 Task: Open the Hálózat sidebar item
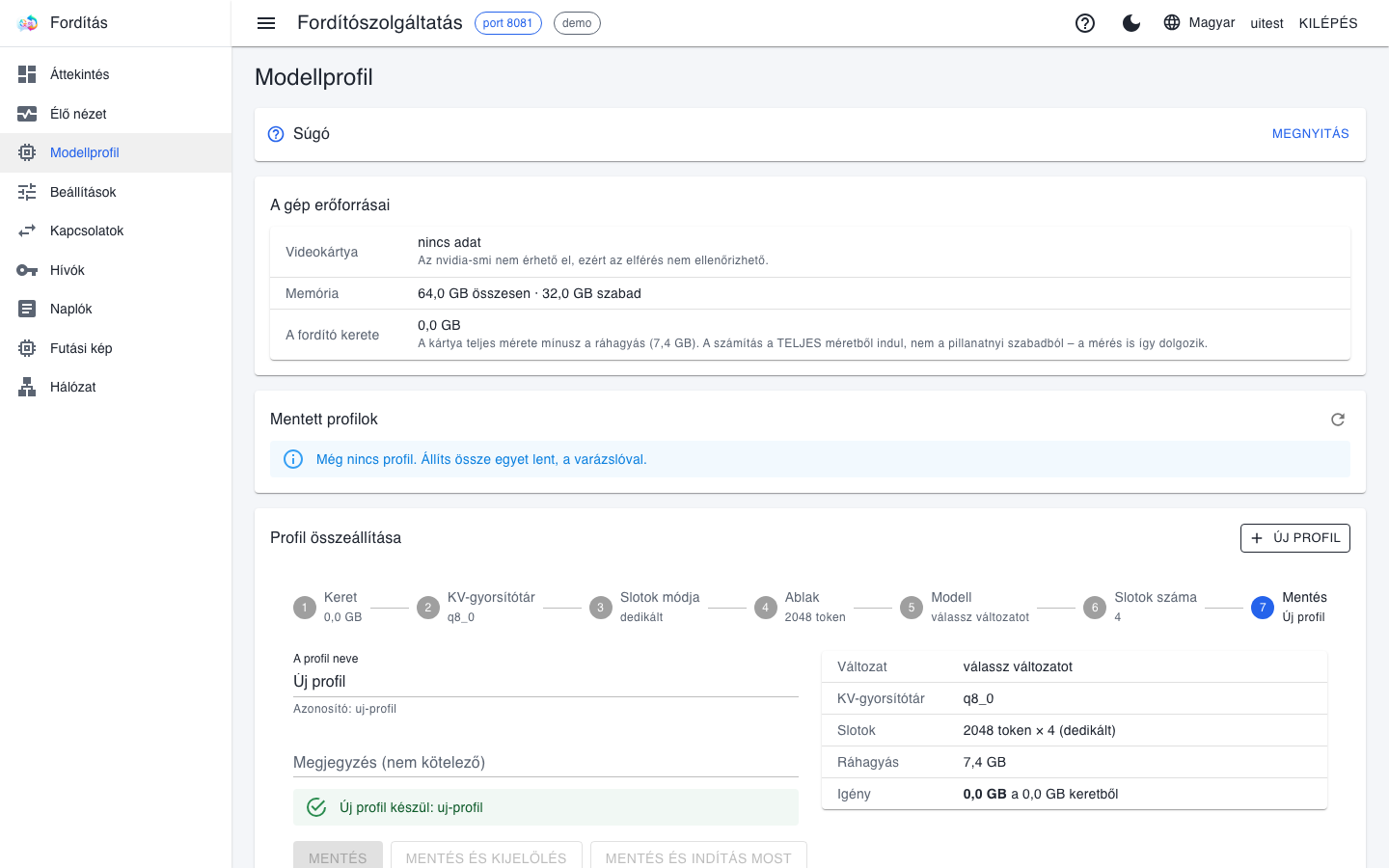click(116, 387)
